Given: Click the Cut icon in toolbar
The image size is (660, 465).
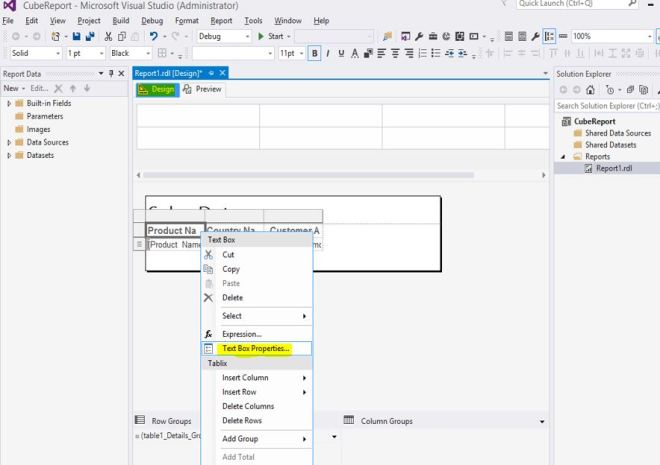Looking at the screenshot, I should pyautogui.click(x=106, y=37).
